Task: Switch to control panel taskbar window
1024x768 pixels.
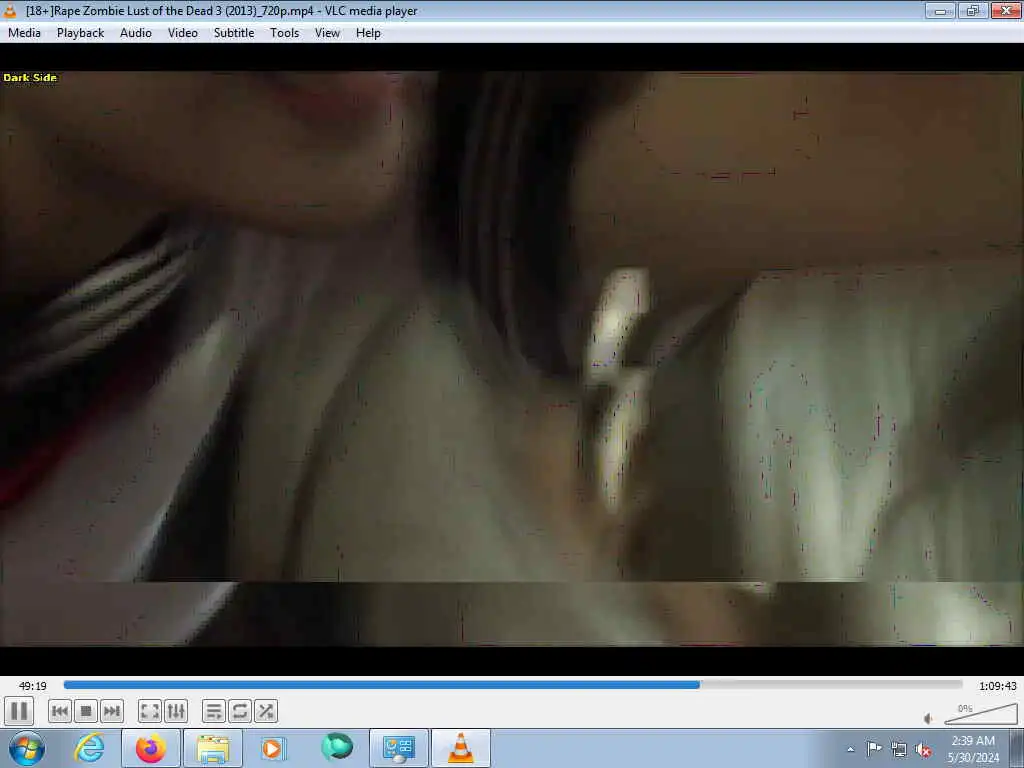Action: pos(398,748)
